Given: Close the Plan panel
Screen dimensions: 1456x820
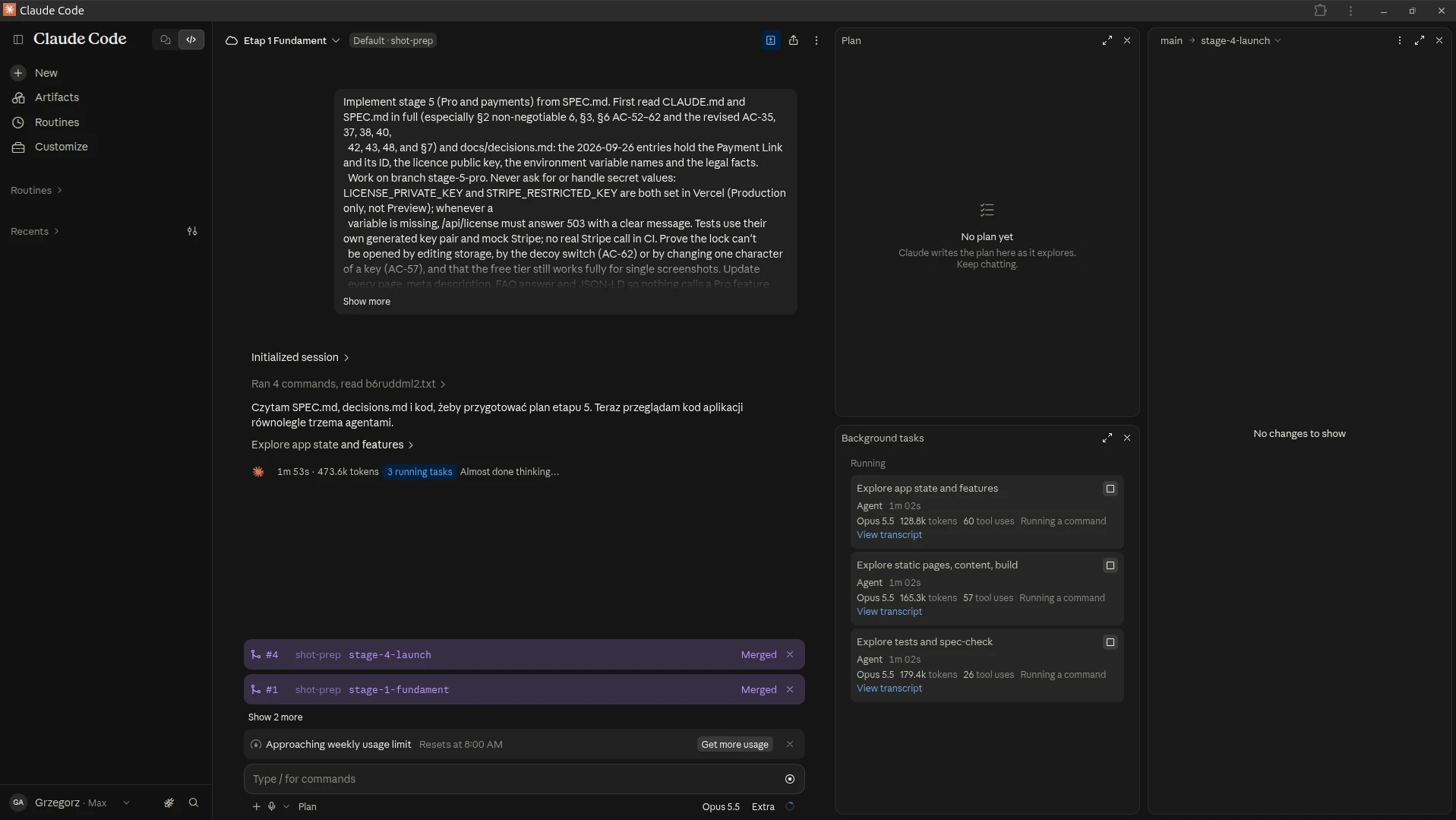Looking at the screenshot, I should point(1127,40).
